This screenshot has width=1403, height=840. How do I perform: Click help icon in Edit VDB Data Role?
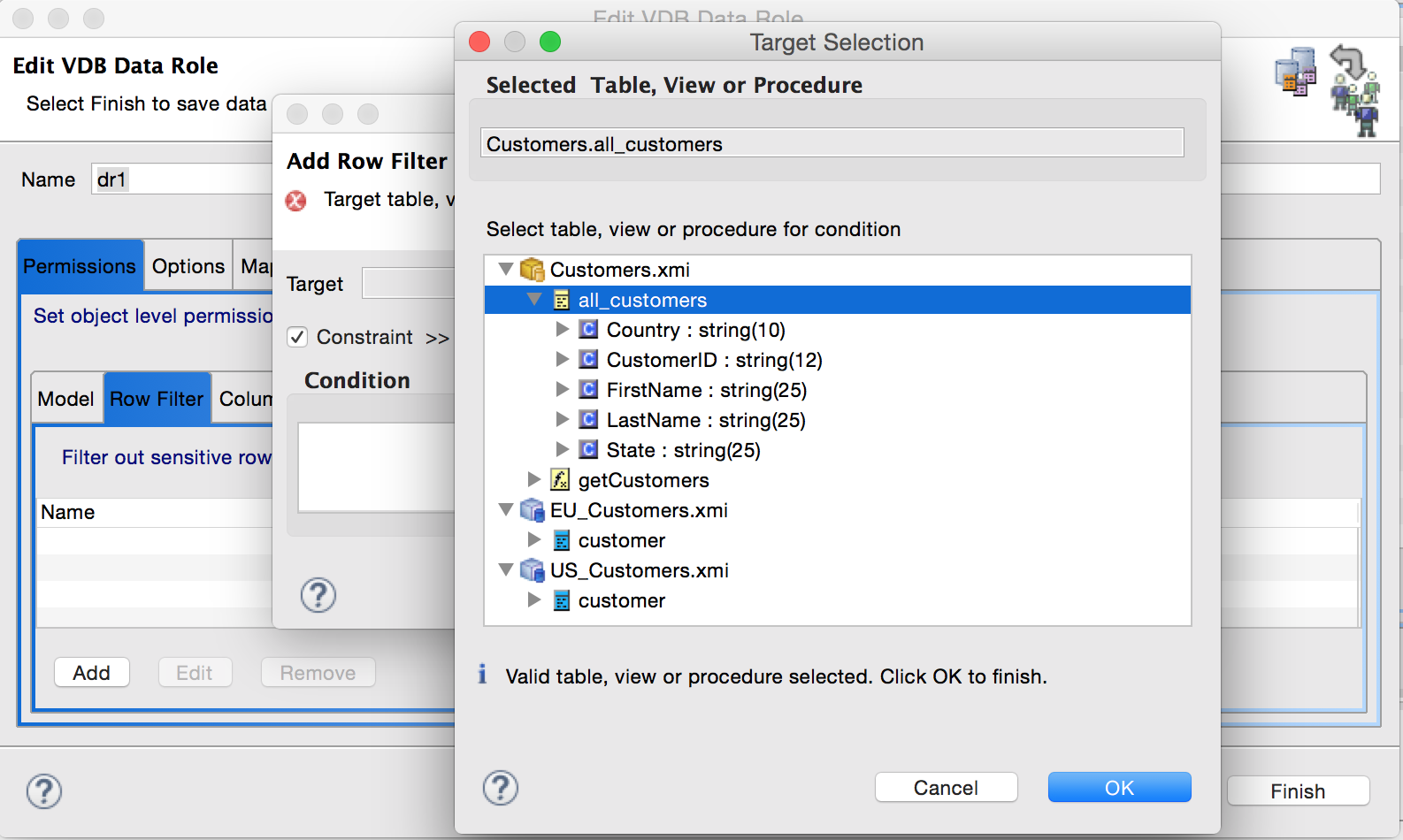pos(44,791)
